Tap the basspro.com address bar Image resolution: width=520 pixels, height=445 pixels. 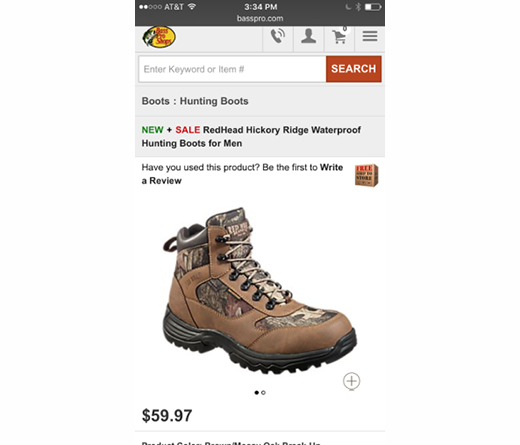(x=260, y=18)
